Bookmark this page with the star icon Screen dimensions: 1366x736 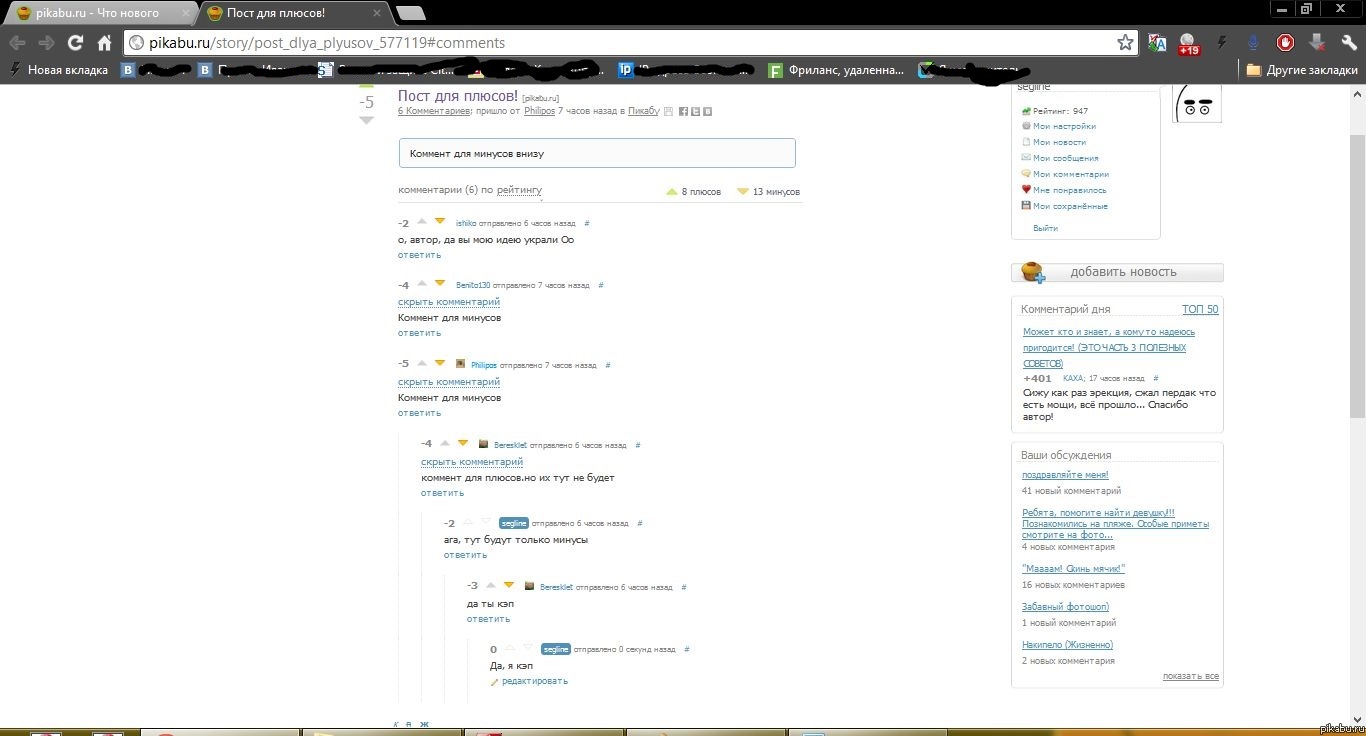(1125, 43)
